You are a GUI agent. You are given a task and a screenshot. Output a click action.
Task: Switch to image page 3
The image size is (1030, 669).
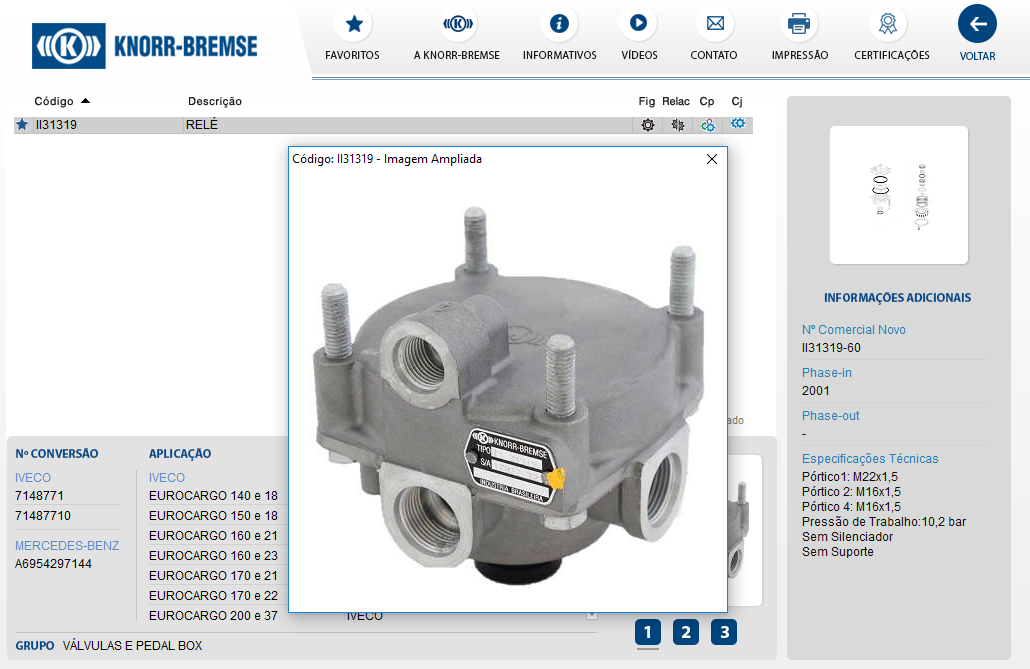pyautogui.click(x=723, y=632)
